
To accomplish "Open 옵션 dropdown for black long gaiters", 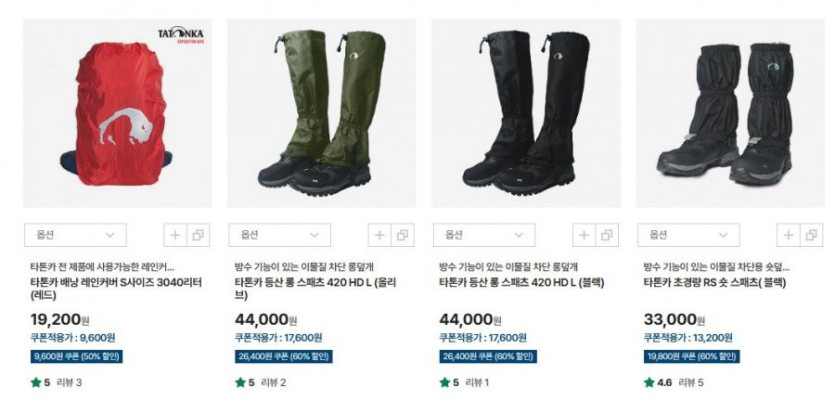I will (x=484, y=235).
